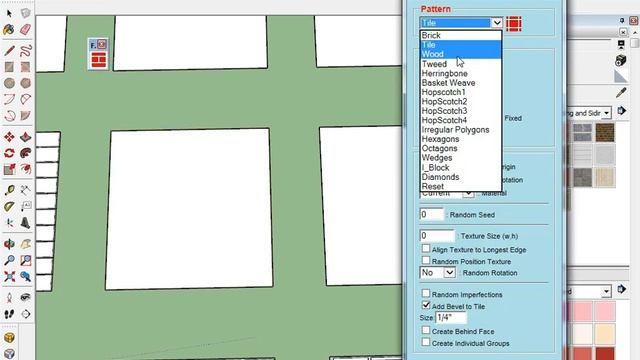Activate the Tape Measure tool

pos(9,190)
